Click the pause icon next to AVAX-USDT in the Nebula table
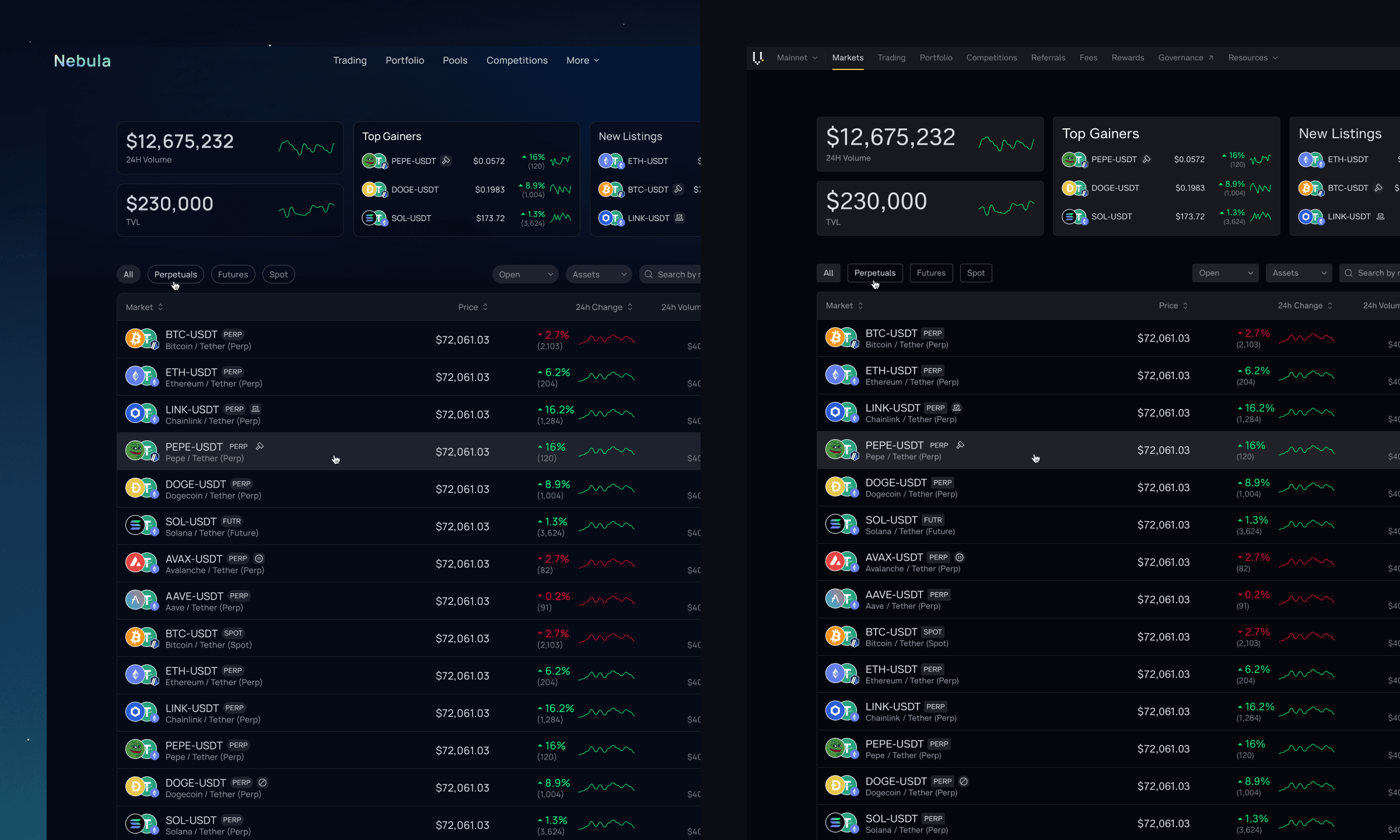The image size is (1400, 840). pyautogui.click(x=260, y=558)
